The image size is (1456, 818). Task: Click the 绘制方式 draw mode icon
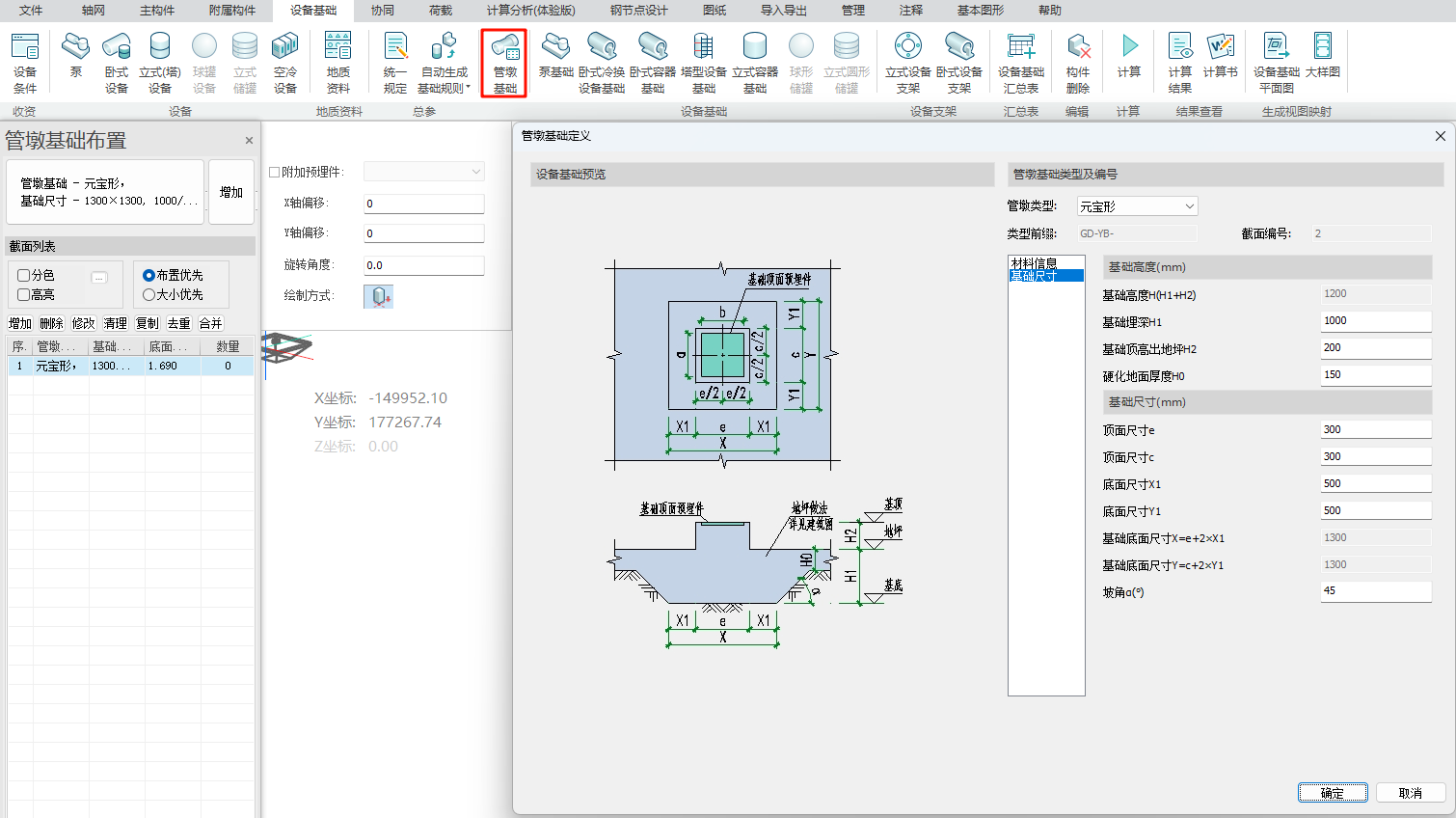tap(378, 296)
